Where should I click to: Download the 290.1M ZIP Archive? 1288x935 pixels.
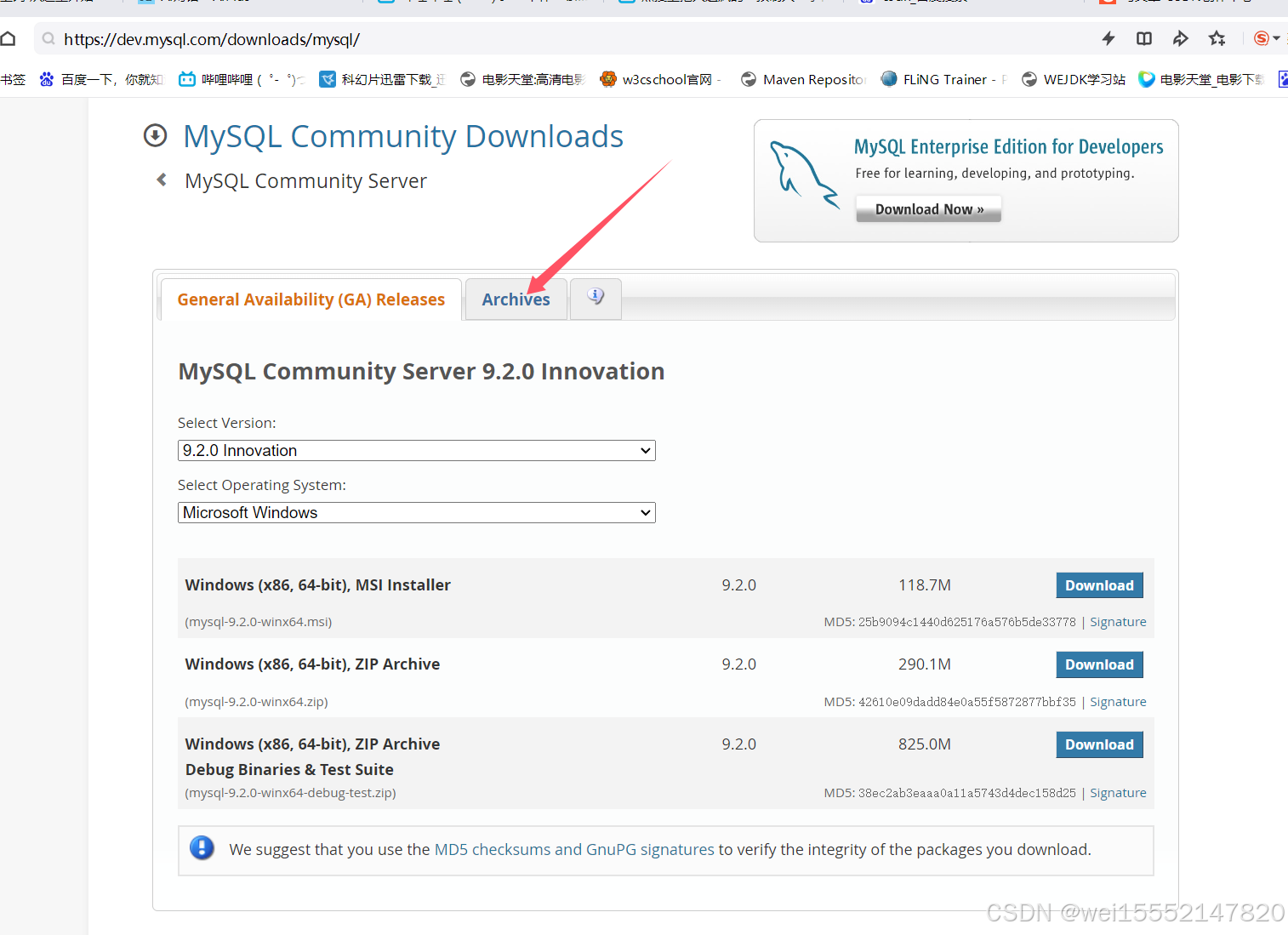[x=1099, y=664]
